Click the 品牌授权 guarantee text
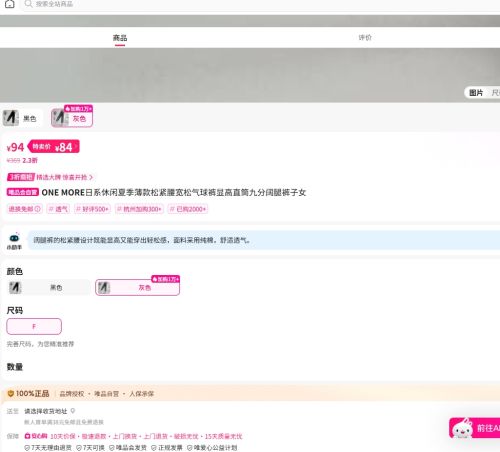 [x=72, y=394]
